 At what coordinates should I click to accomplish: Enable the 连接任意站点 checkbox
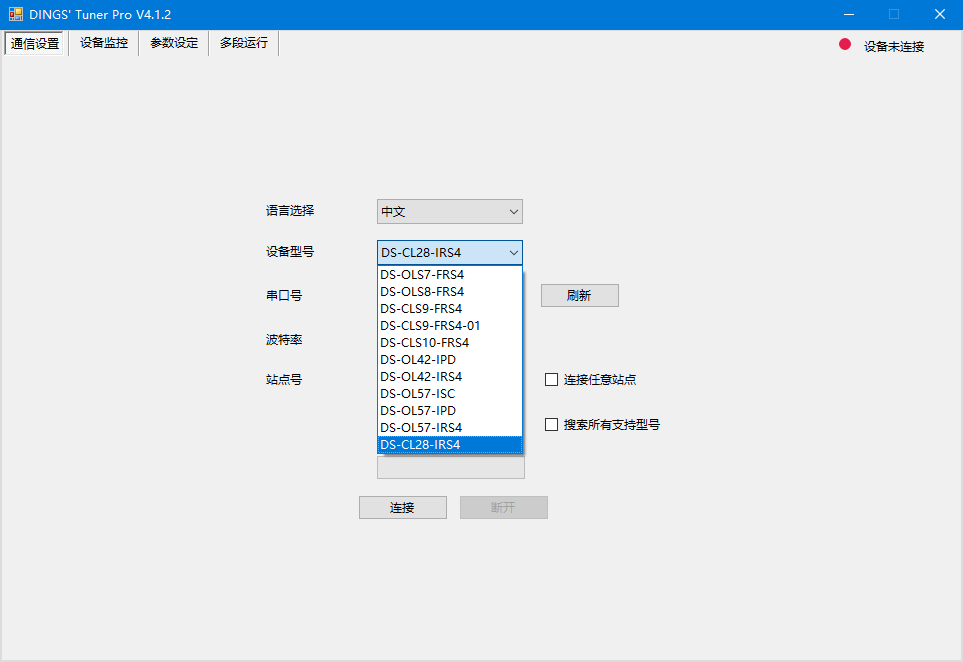pos(552,380)
